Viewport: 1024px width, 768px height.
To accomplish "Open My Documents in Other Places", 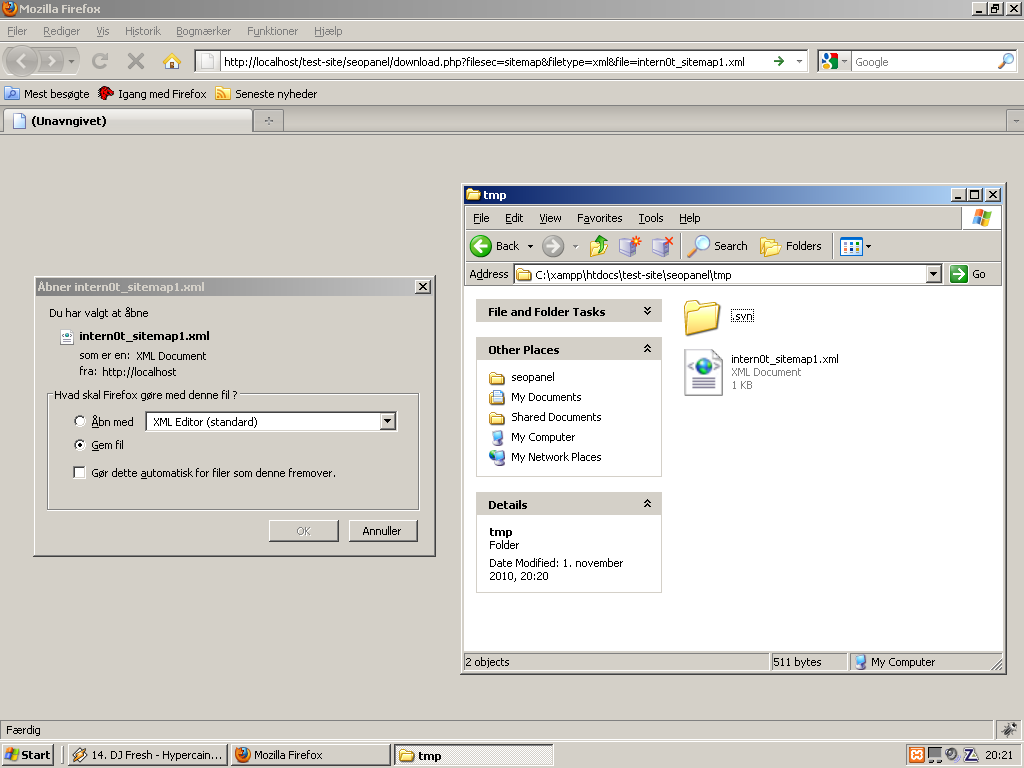I will point(535,397).
